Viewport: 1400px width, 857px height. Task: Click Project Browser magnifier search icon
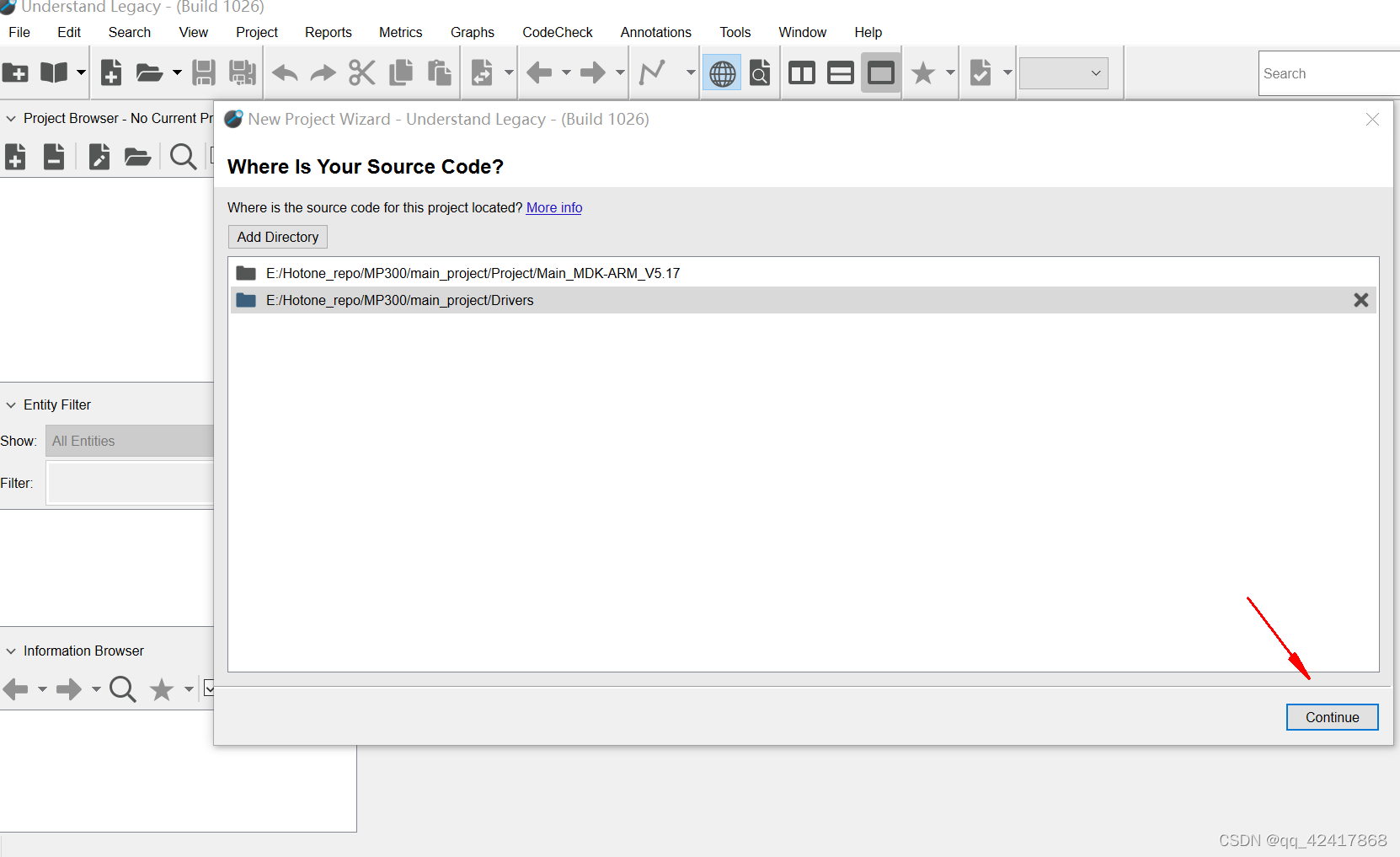[183, 157]
